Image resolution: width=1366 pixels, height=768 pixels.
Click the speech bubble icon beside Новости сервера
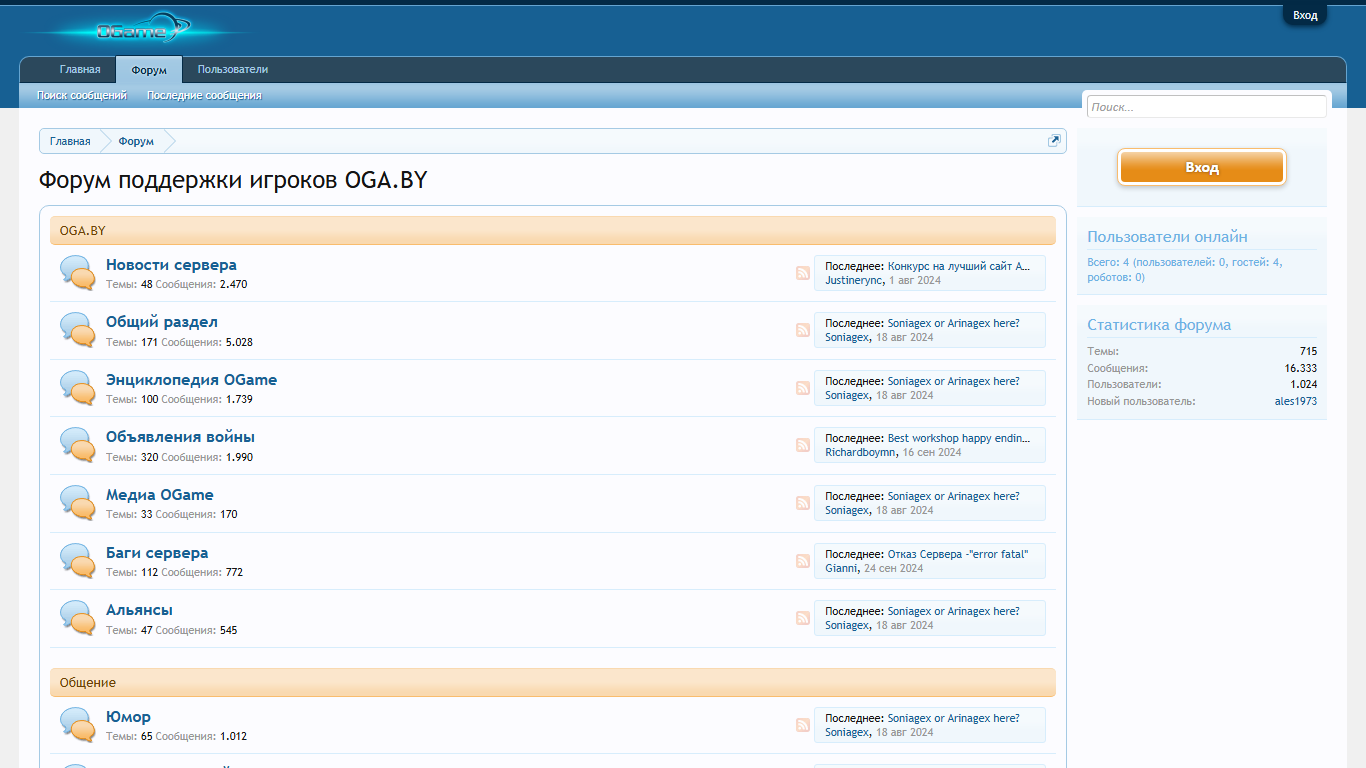(78, 273)
